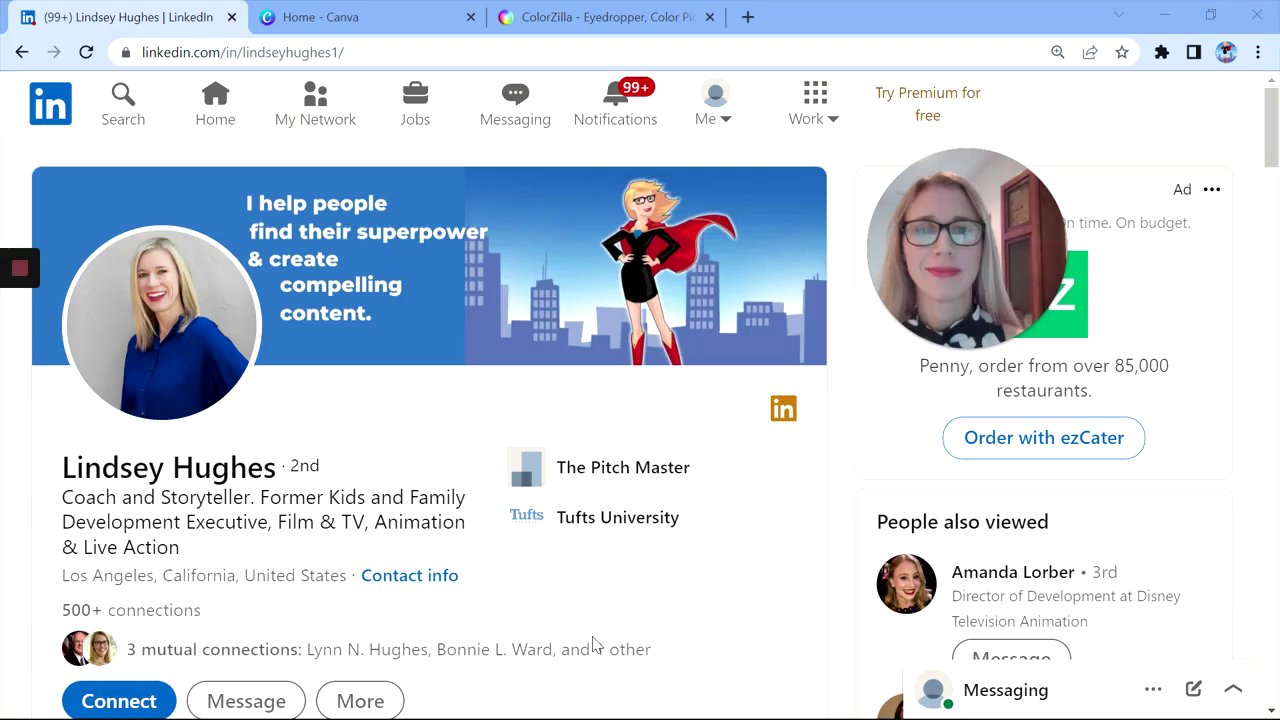1280x720 pixels.
Task: Open Chrome zoom control in address bar
Action: coord(1058,52)
